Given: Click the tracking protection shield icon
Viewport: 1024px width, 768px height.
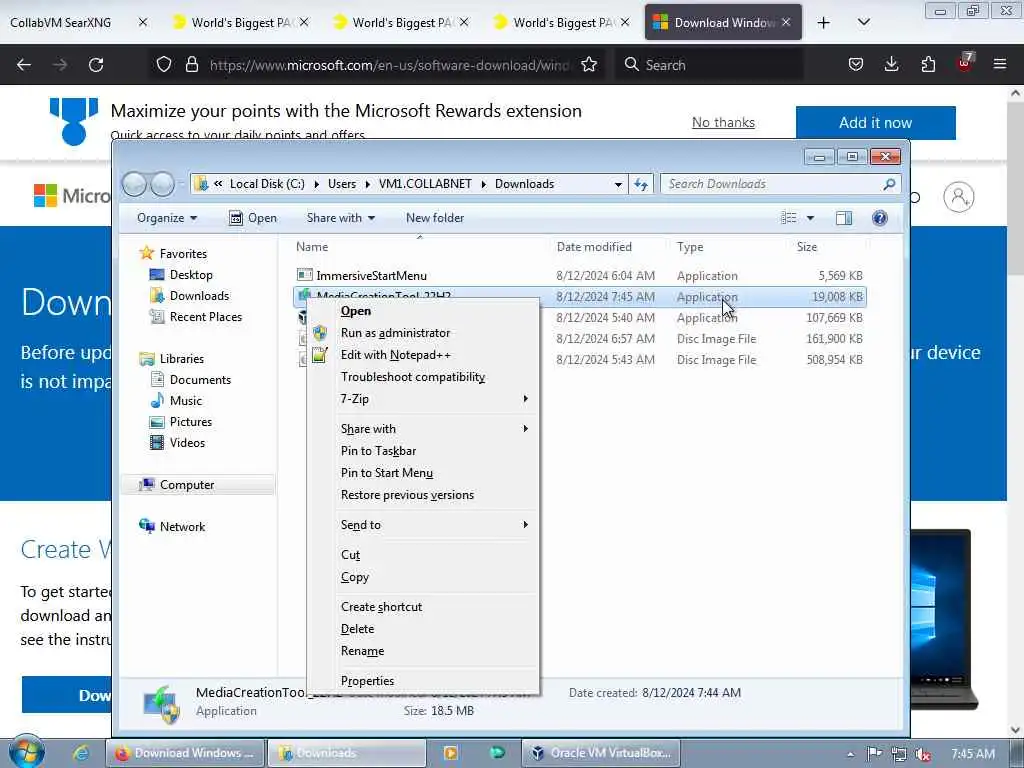Looking at the screenshot, I should pyautogui.click(x=164, y=64).
